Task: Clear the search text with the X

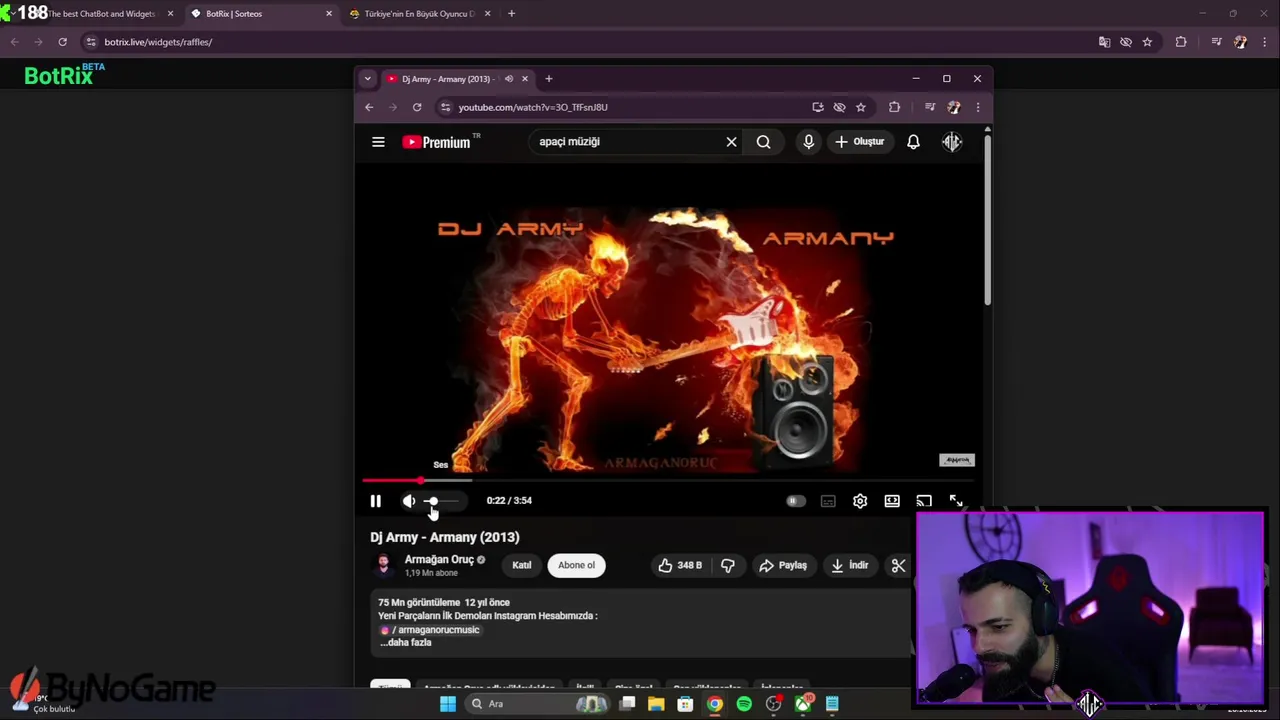Action: tap(731, 142)
